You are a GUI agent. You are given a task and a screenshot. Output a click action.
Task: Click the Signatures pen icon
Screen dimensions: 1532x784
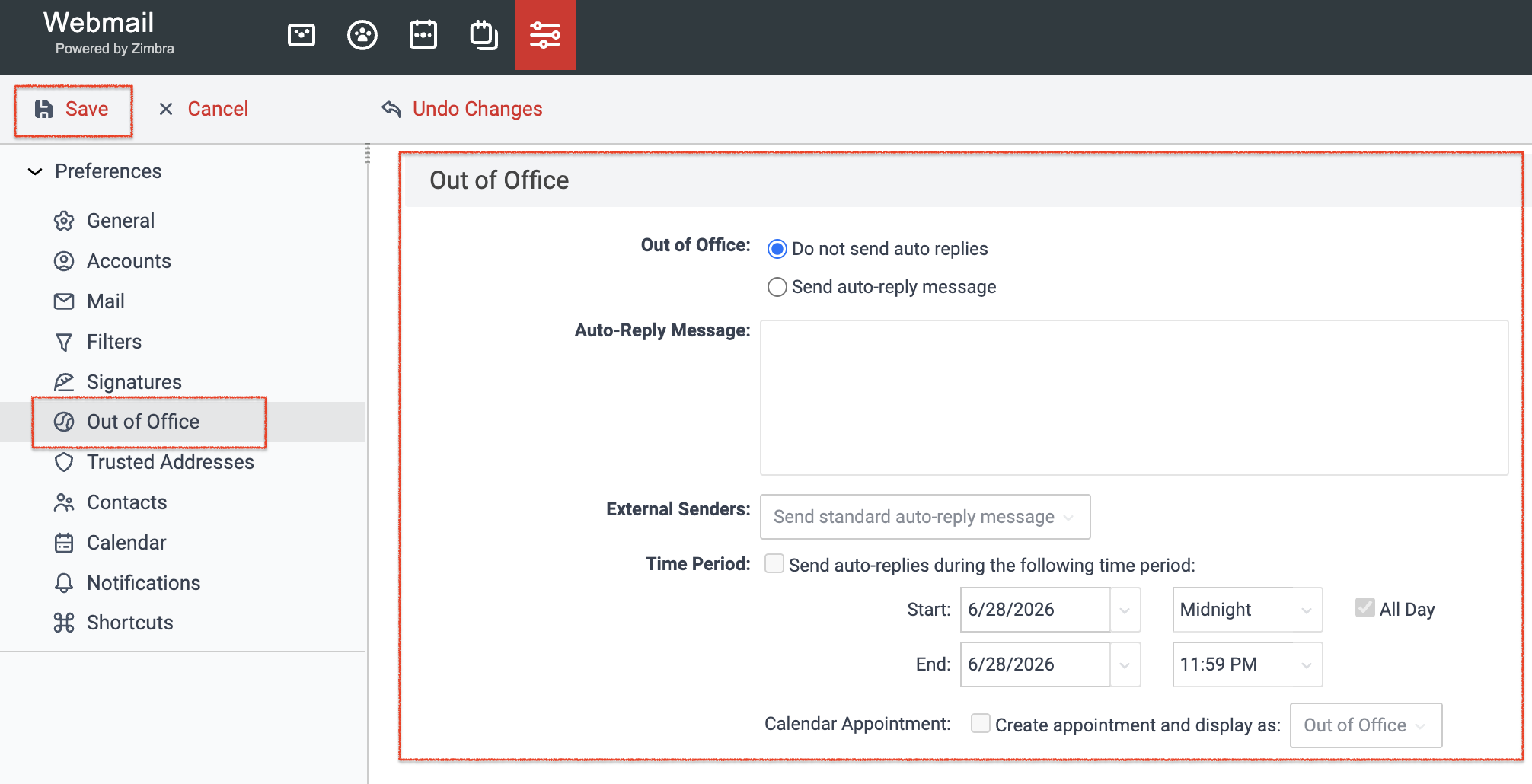[64, 382]
